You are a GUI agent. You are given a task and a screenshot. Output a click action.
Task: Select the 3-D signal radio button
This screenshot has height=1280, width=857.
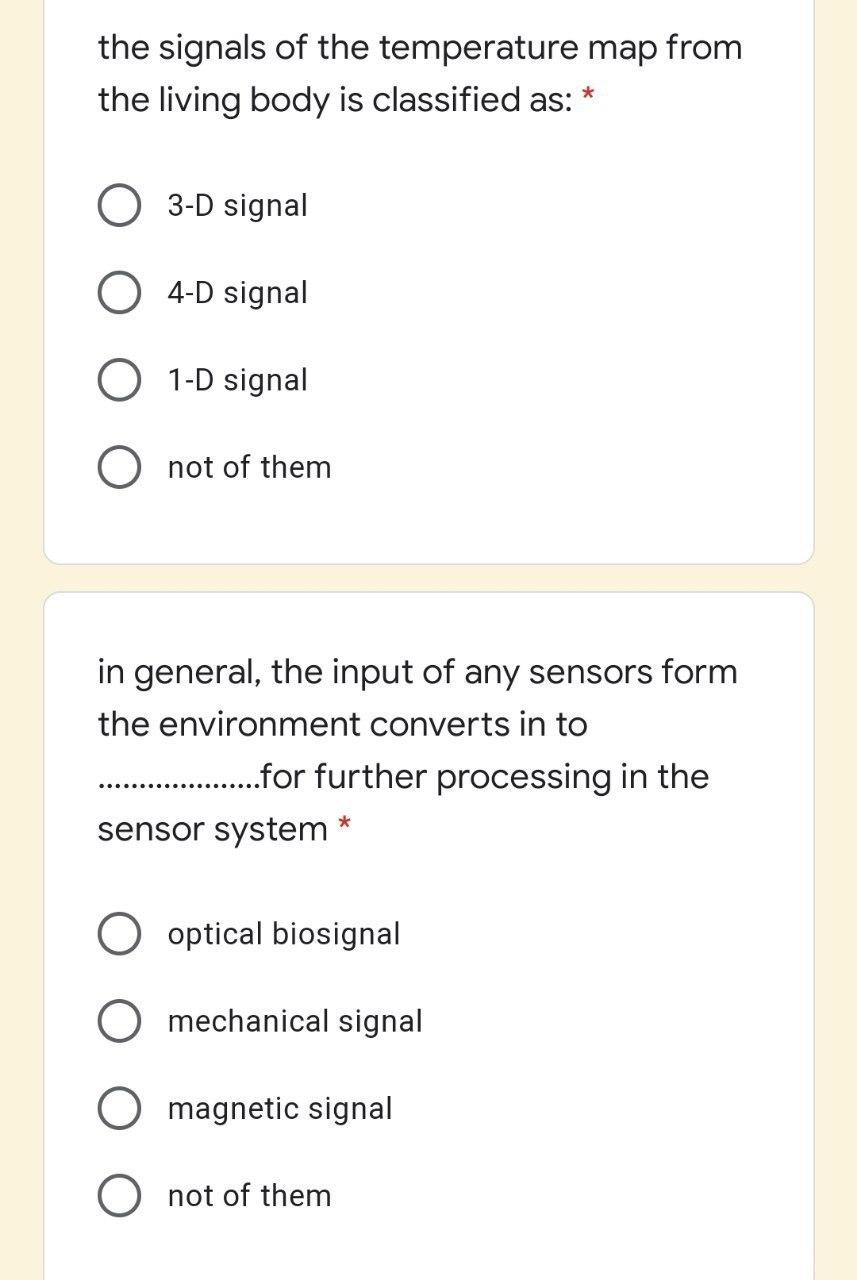click(118, 205)
